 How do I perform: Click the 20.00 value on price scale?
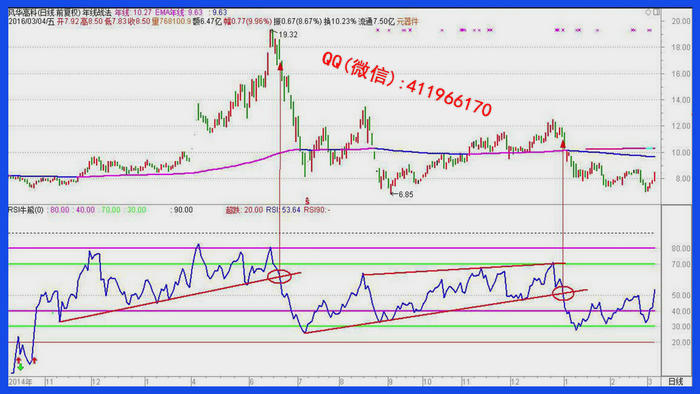point(681,21)
